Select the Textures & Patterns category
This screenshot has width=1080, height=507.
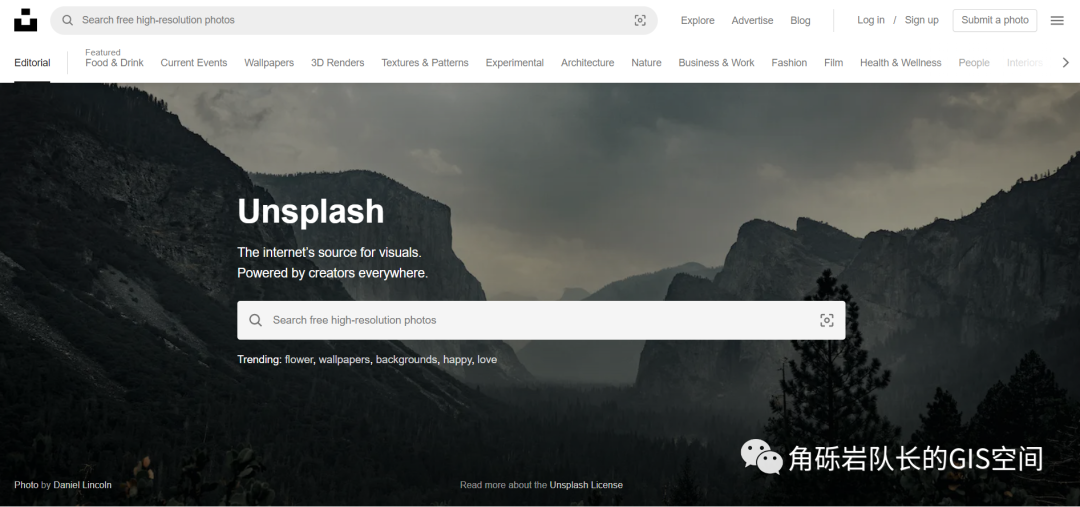[425, 63]
